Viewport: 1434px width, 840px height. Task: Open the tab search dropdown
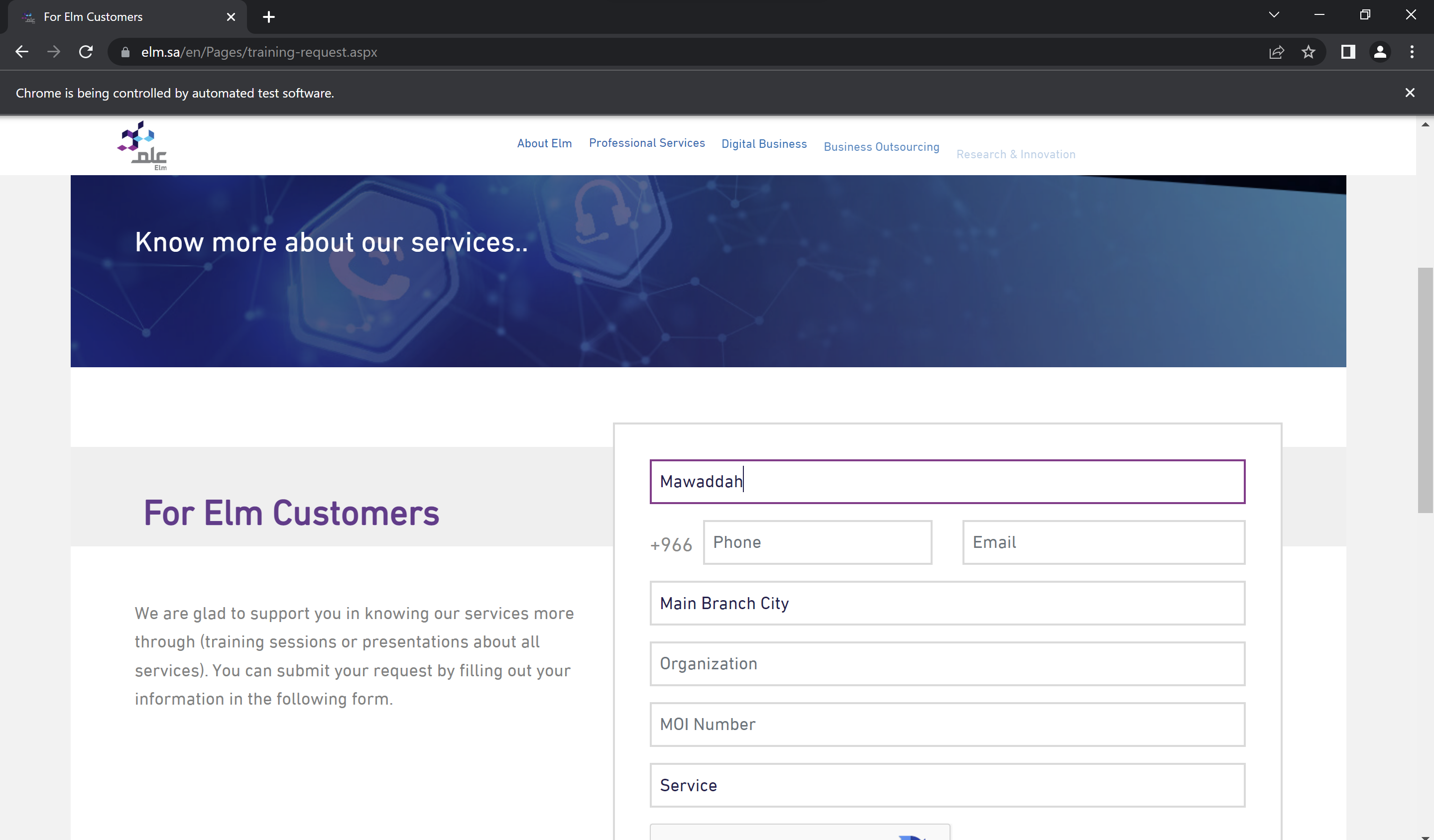coord(1274,14)
